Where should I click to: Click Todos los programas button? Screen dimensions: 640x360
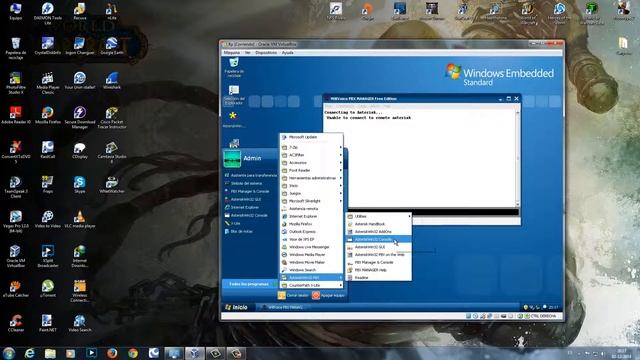tap(249, 284)
